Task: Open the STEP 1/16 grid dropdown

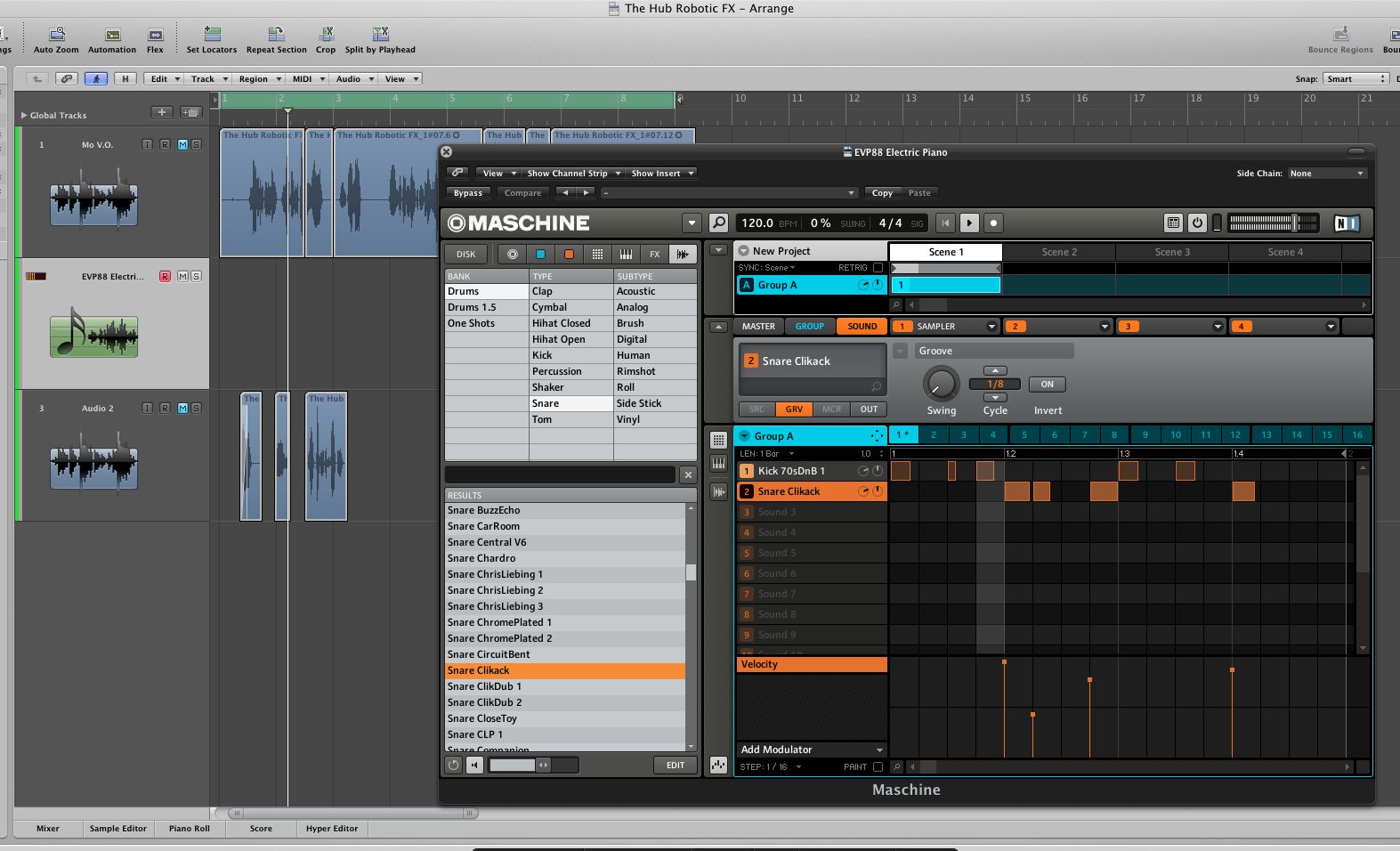Action: tap(771, 766)
